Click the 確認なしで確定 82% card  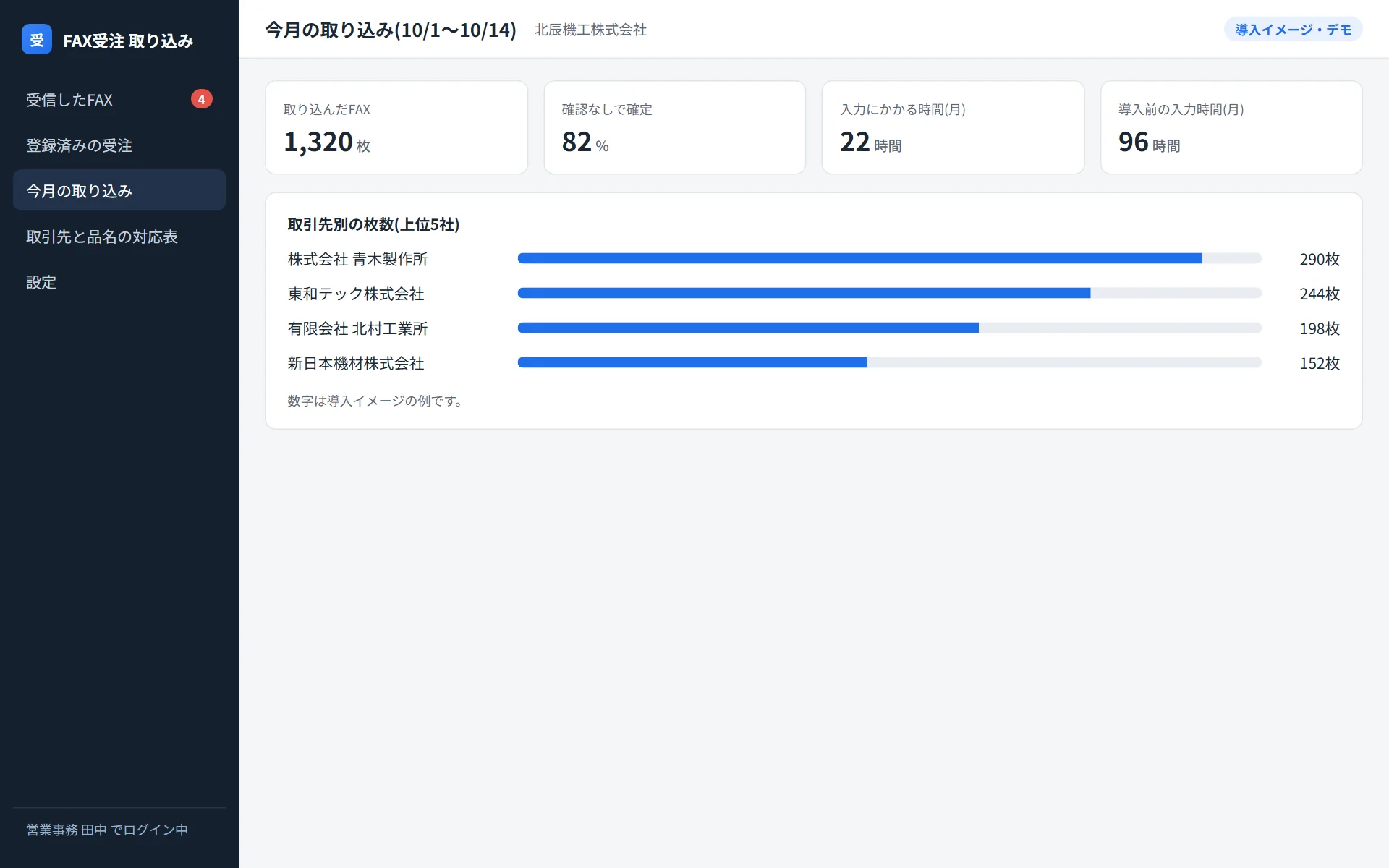pyautogui.click(x=674, y=127)
